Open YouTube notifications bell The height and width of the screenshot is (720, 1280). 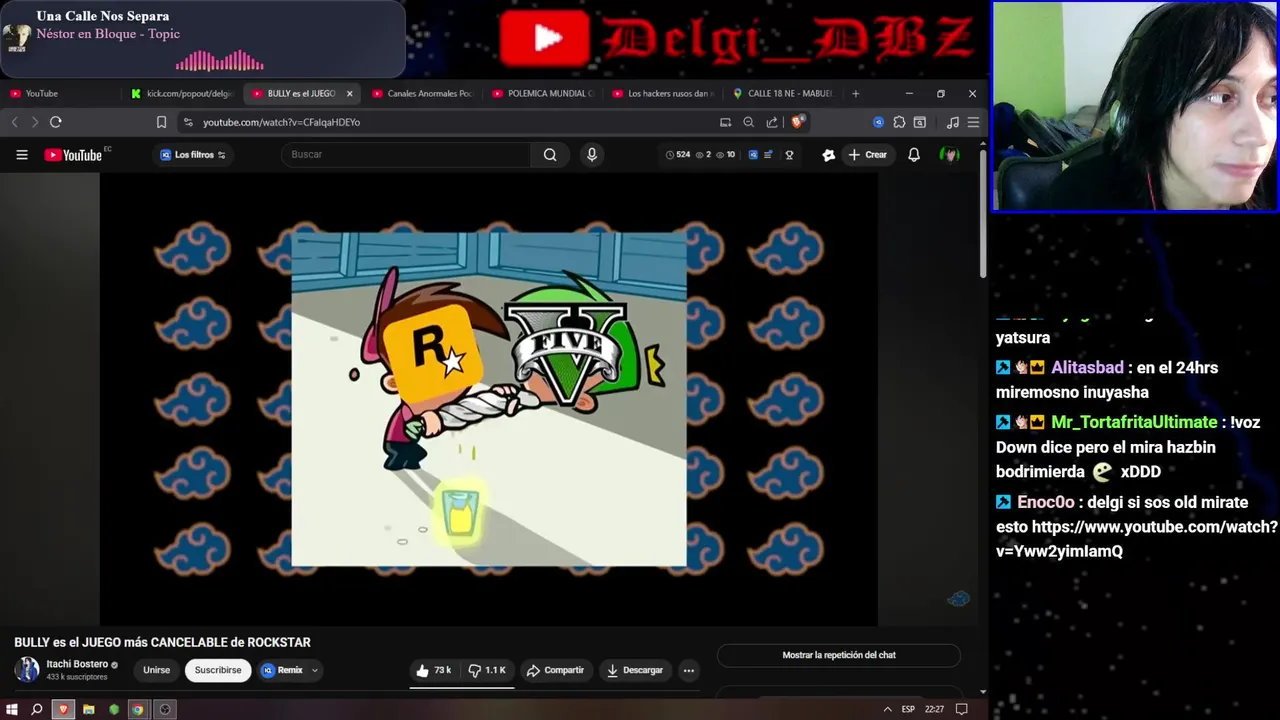[x=914, y=155]
